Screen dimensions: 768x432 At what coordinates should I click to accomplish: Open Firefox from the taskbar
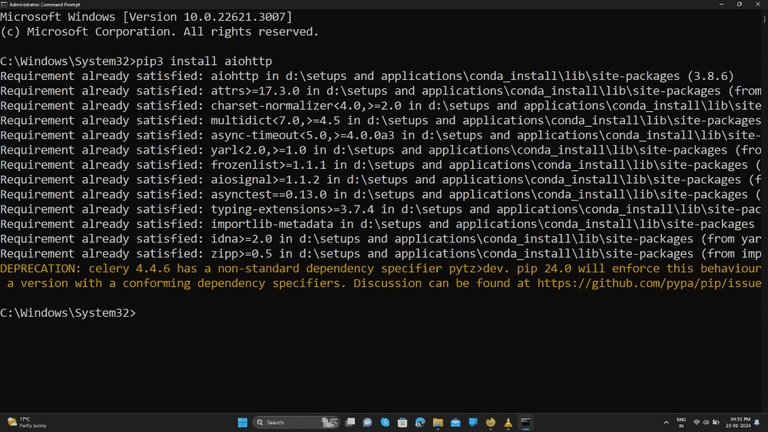click(x=491, y=422)
